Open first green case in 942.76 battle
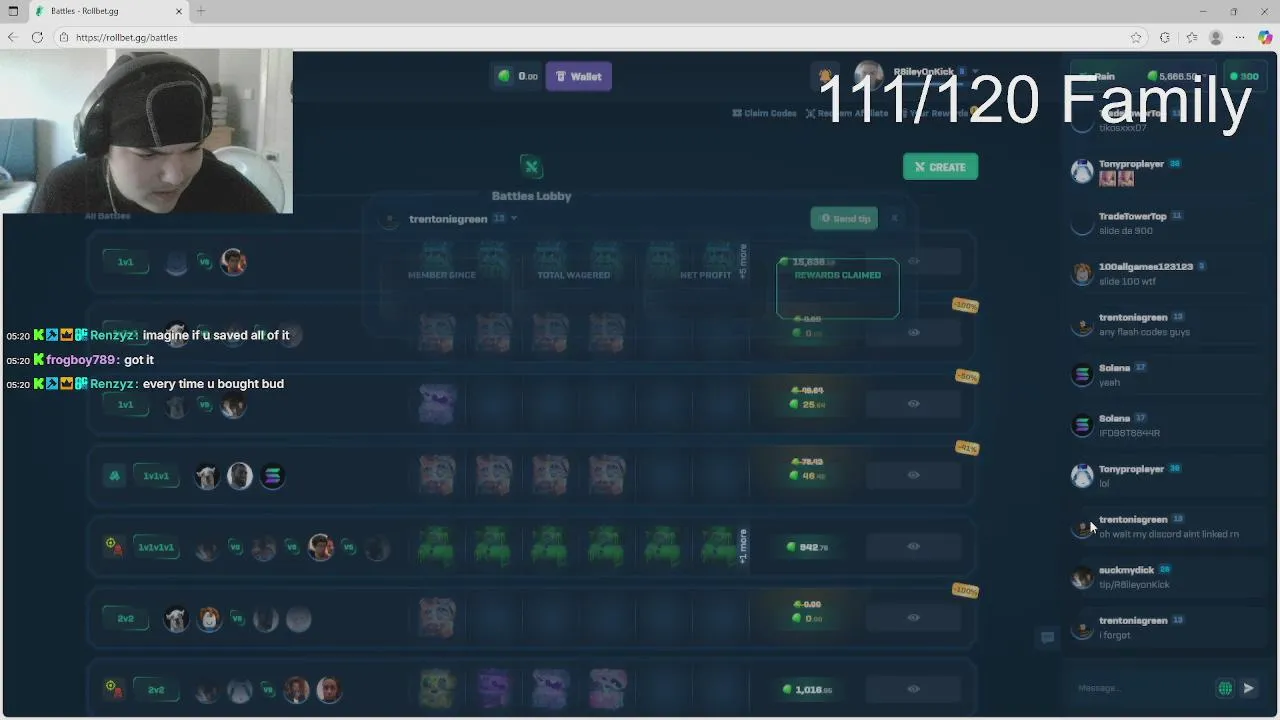 [437, 546]
